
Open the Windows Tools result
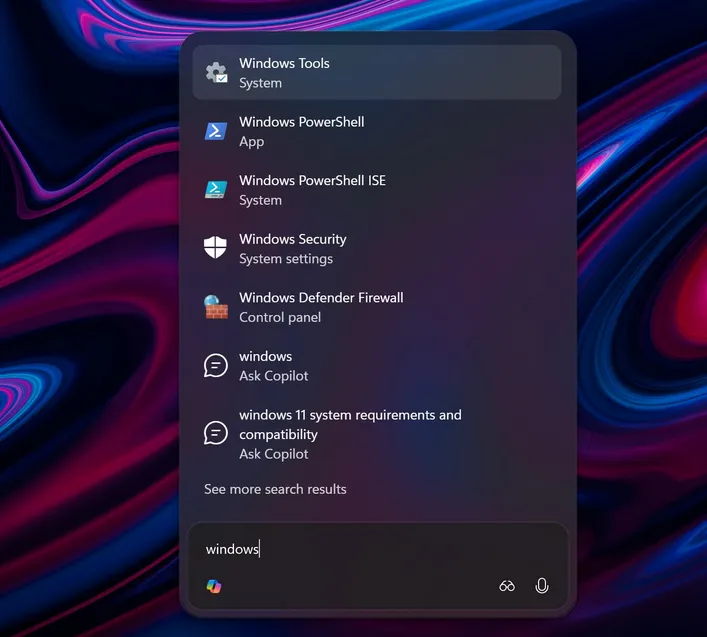pyautogui.click(x=377, y=73)
